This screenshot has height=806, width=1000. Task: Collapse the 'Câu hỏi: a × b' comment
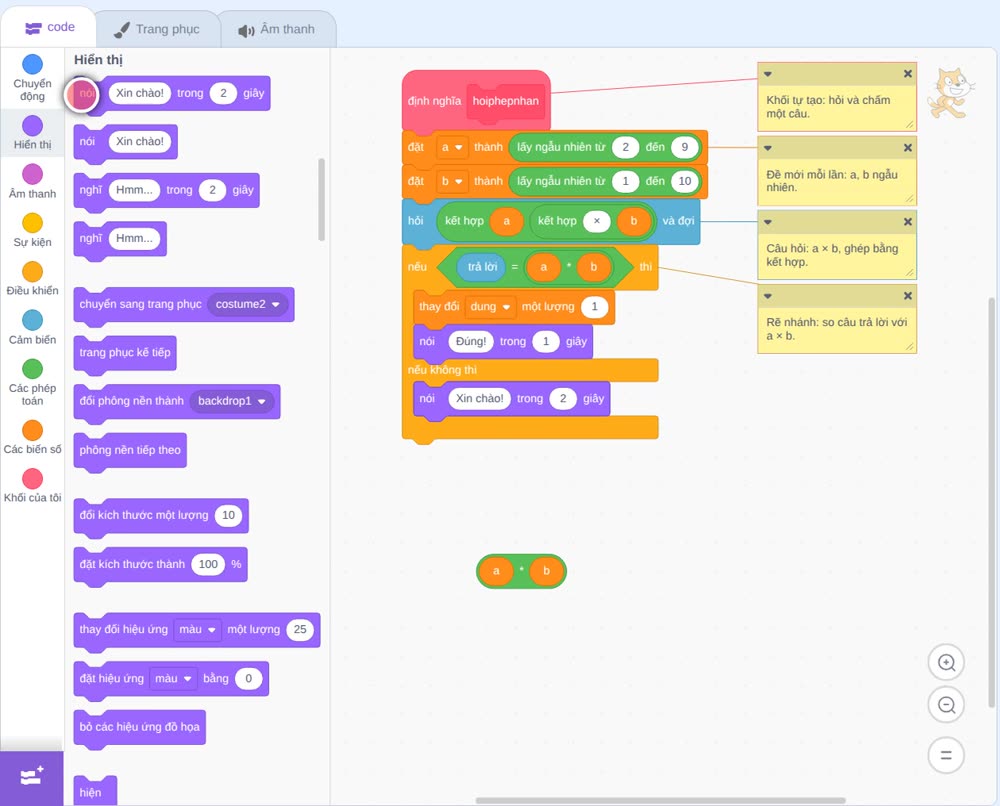768,222
